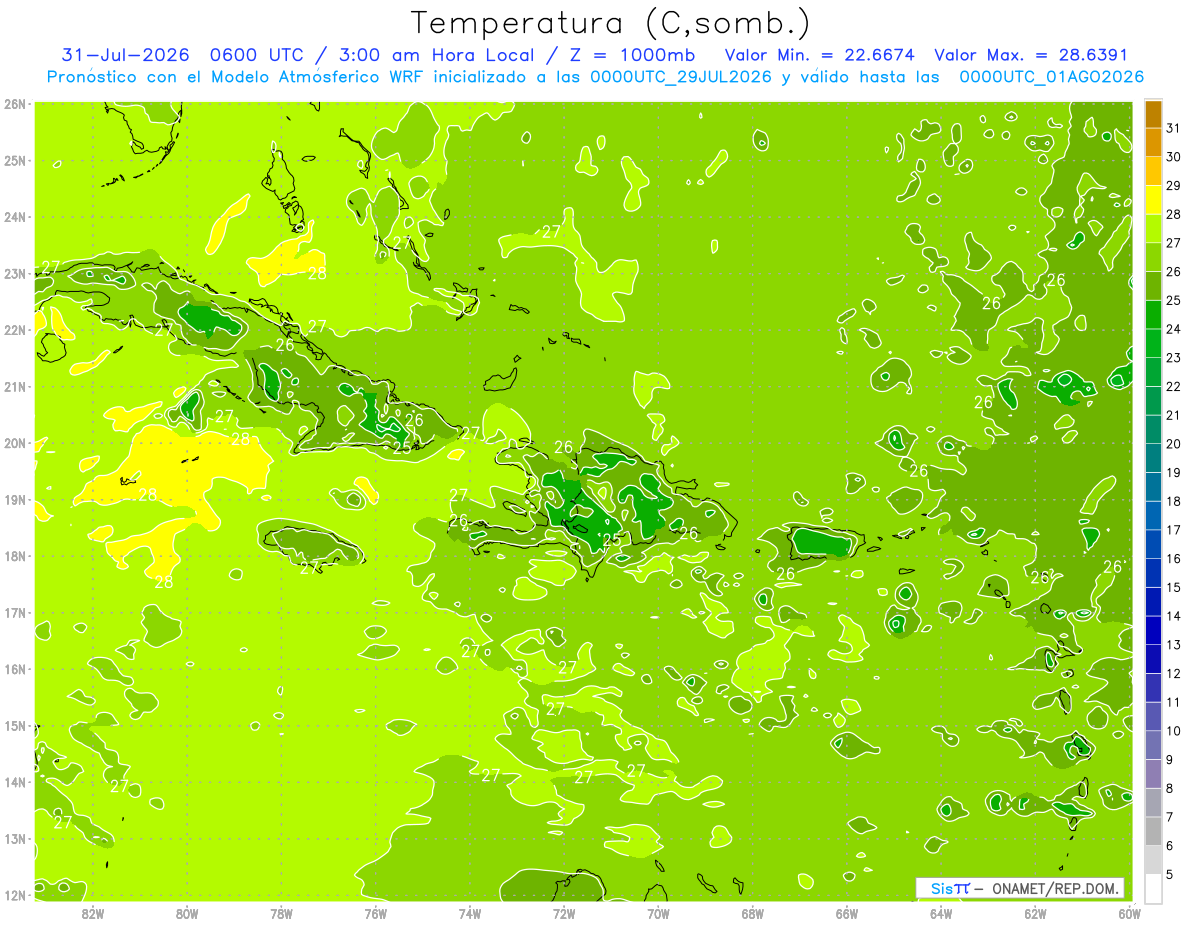
Task: Click the valid-until time "0000UTC_01AGO2026"
Action: pos(1051,77)
